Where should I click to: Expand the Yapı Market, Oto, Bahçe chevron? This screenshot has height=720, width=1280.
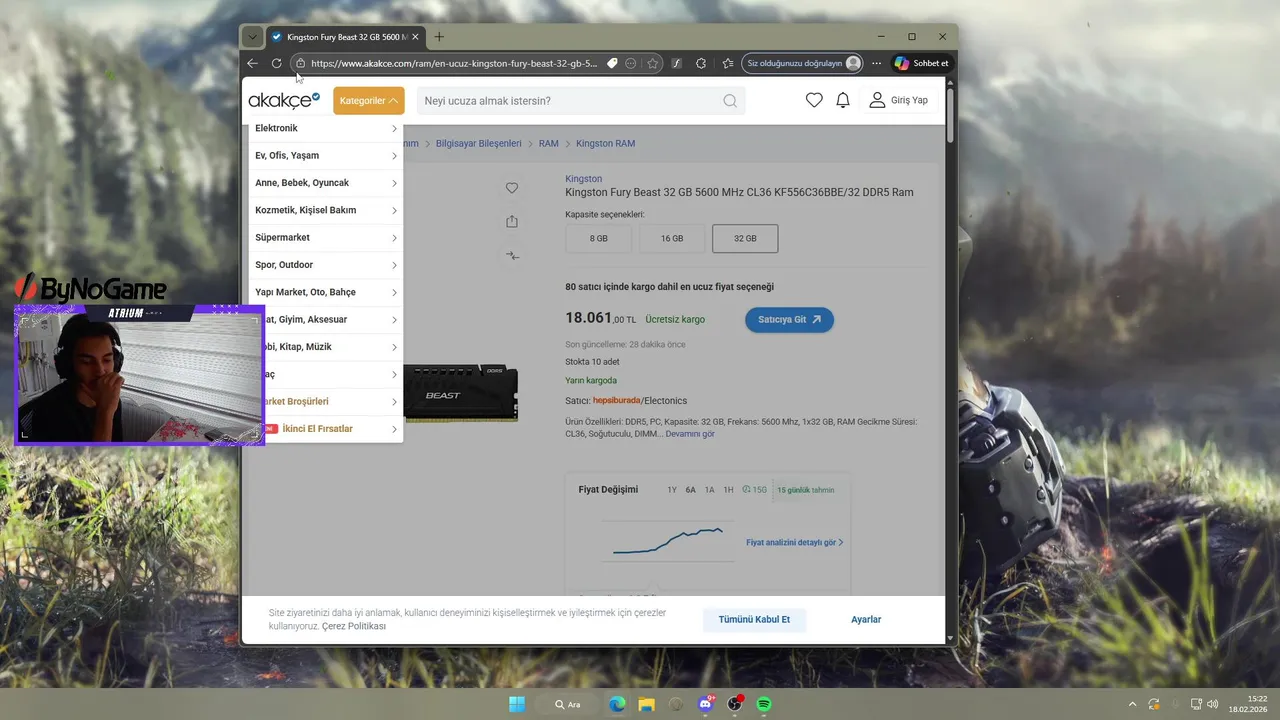tap(394, 292)
